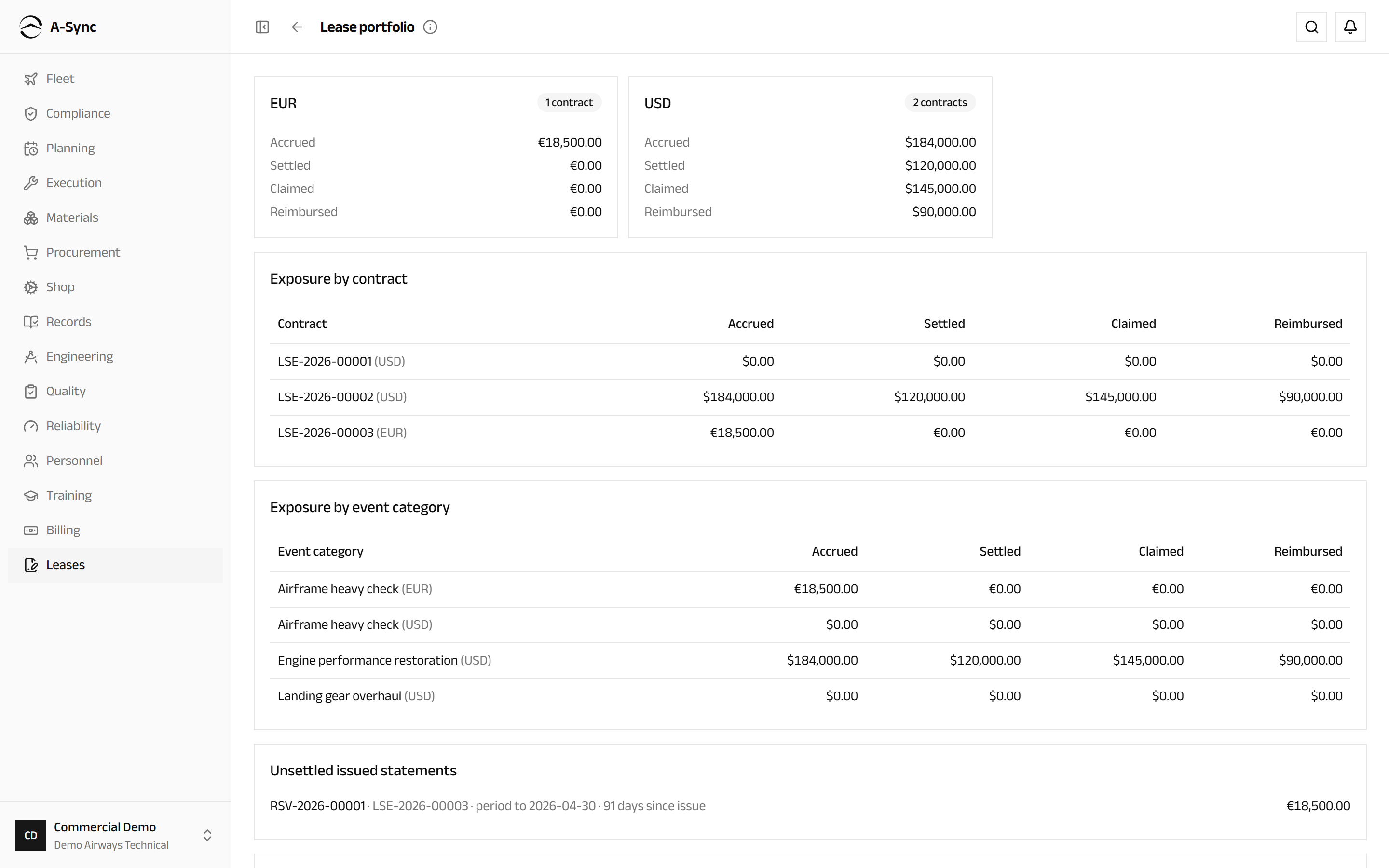Click the Procurement cart icon
The image size is (1389, 868).
(x=31, y=253)
